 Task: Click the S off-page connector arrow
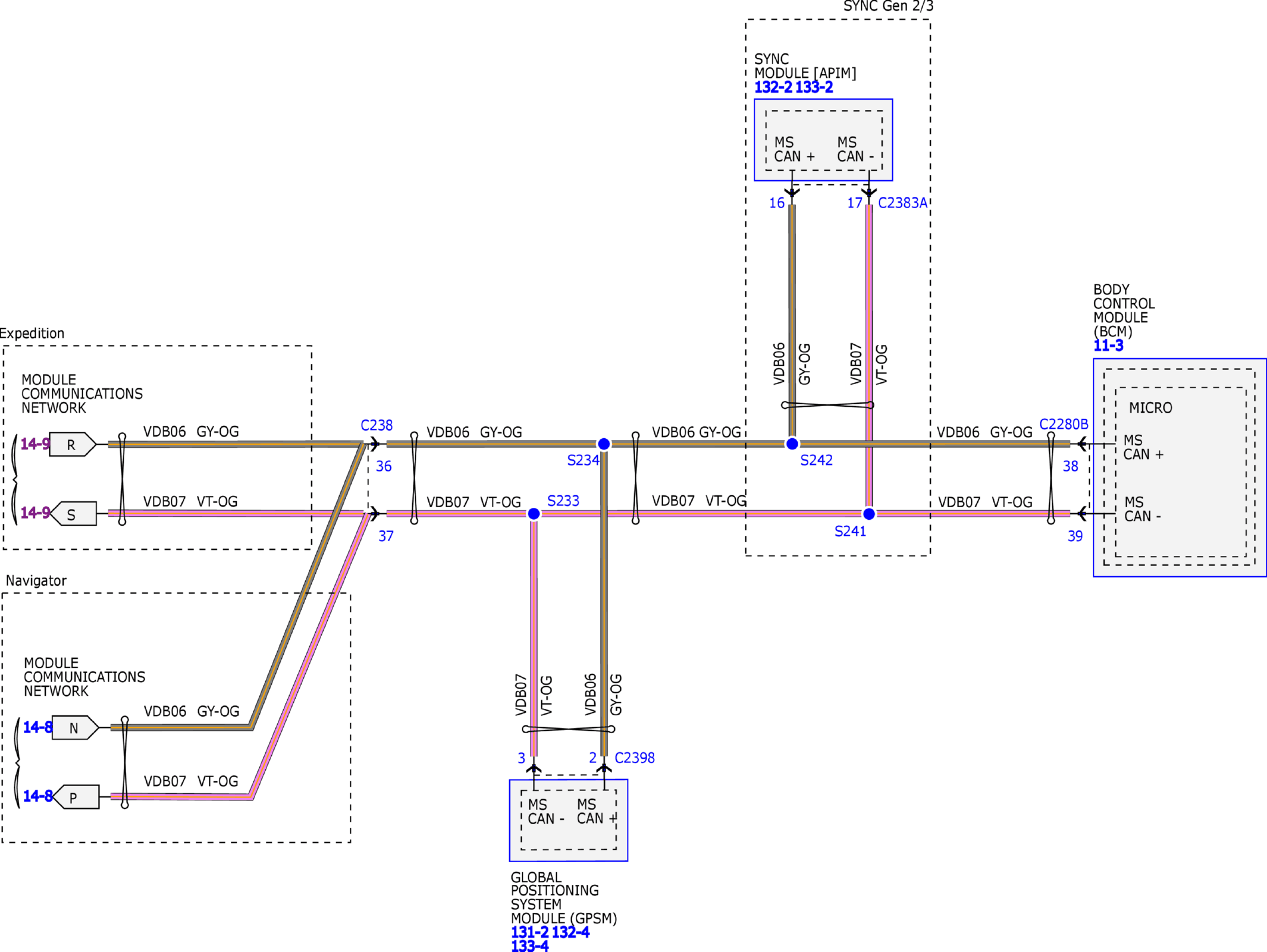point(73,514)
